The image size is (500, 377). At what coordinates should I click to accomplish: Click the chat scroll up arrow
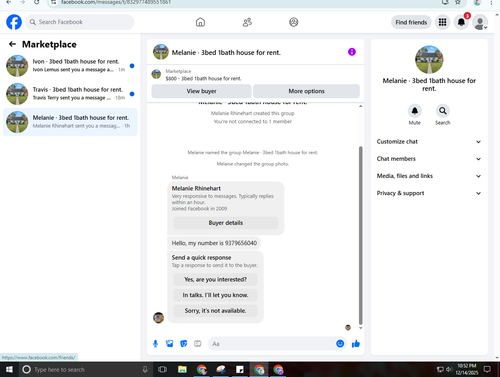point(360,106)
